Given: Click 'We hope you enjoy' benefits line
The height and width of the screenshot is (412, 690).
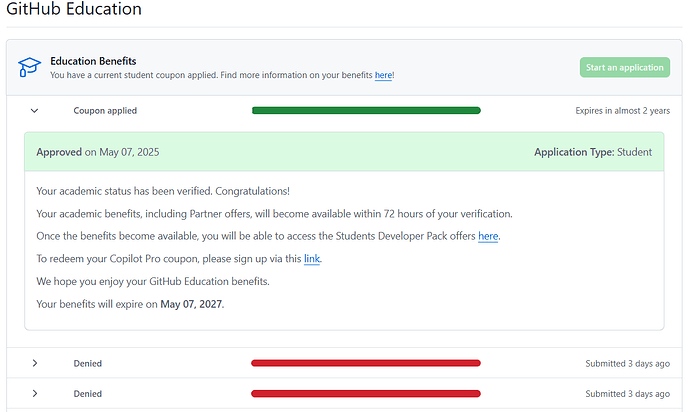Looking at the screenshot, I should tap(153, 281).
